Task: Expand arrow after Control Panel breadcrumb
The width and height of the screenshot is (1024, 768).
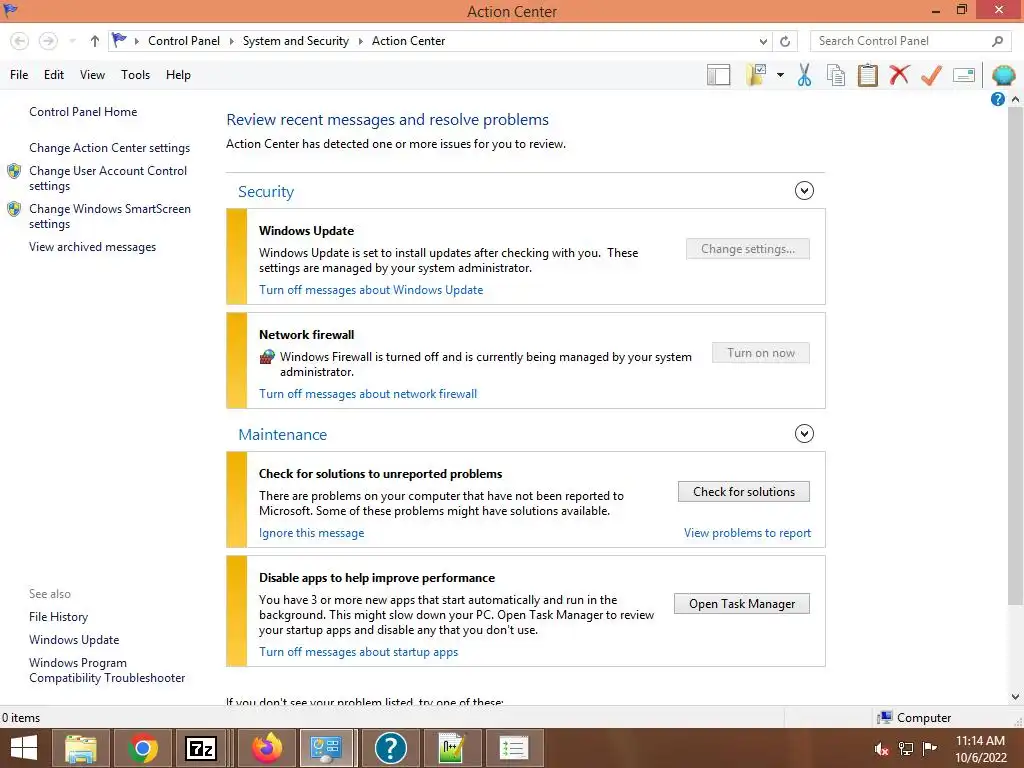Action: (231, 41)
